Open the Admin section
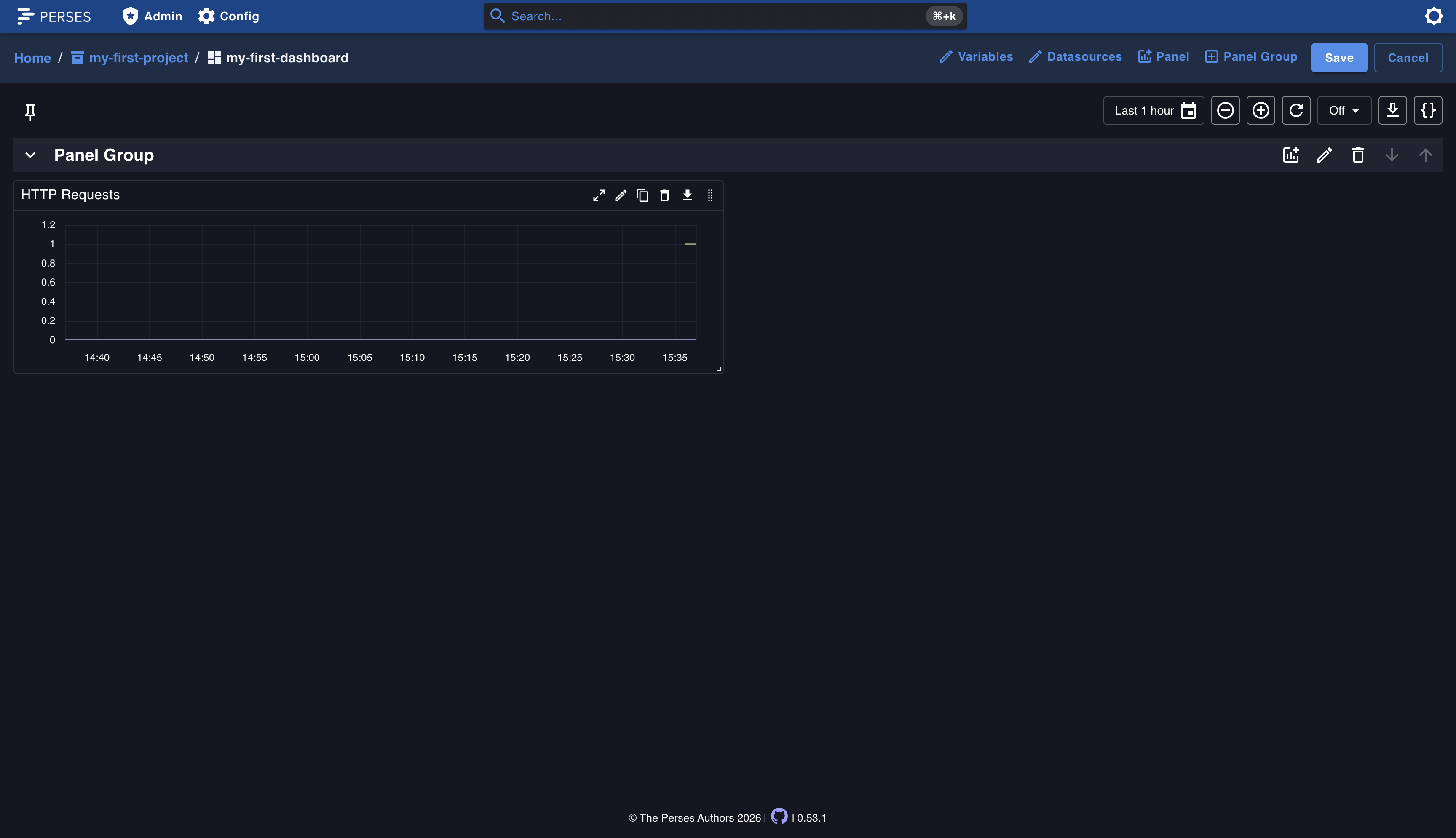Screen dimensions: 1456x838 coord(152,16)
